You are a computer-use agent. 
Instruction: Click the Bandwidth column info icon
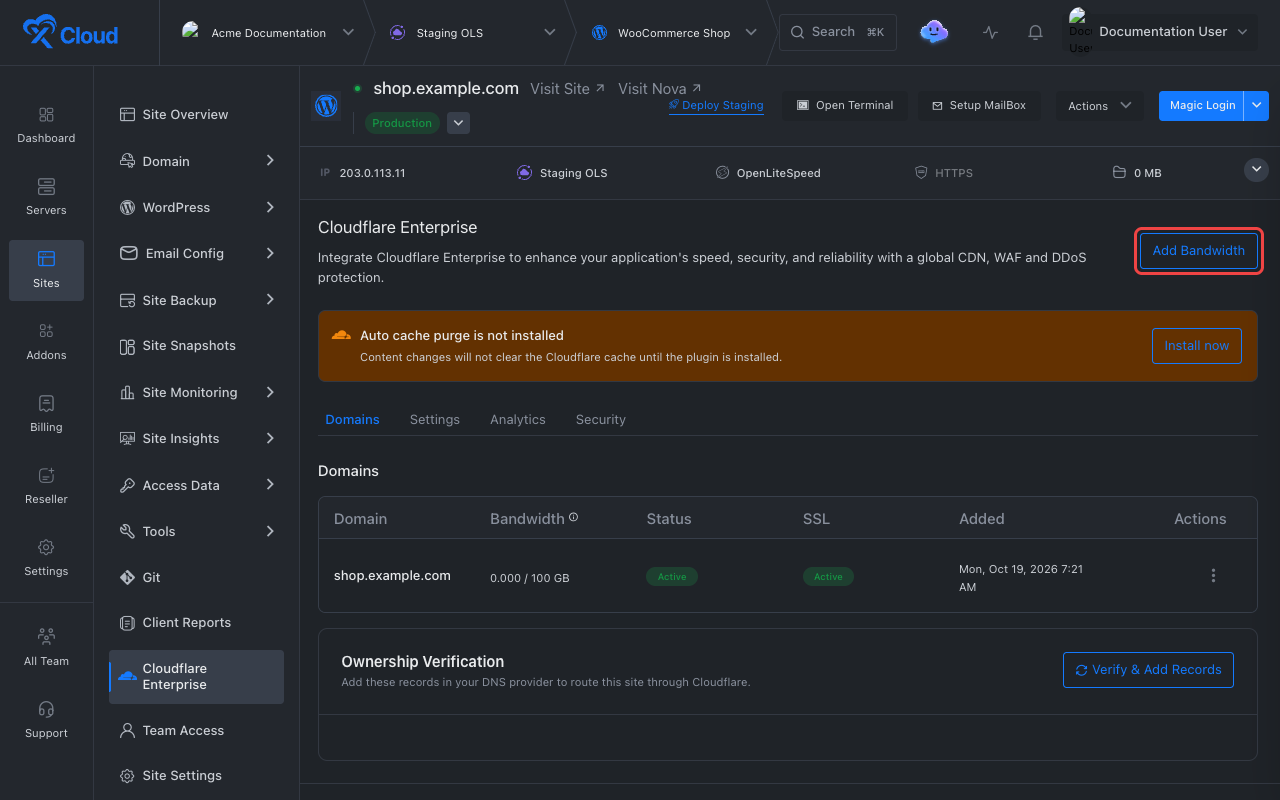[574, 518]
